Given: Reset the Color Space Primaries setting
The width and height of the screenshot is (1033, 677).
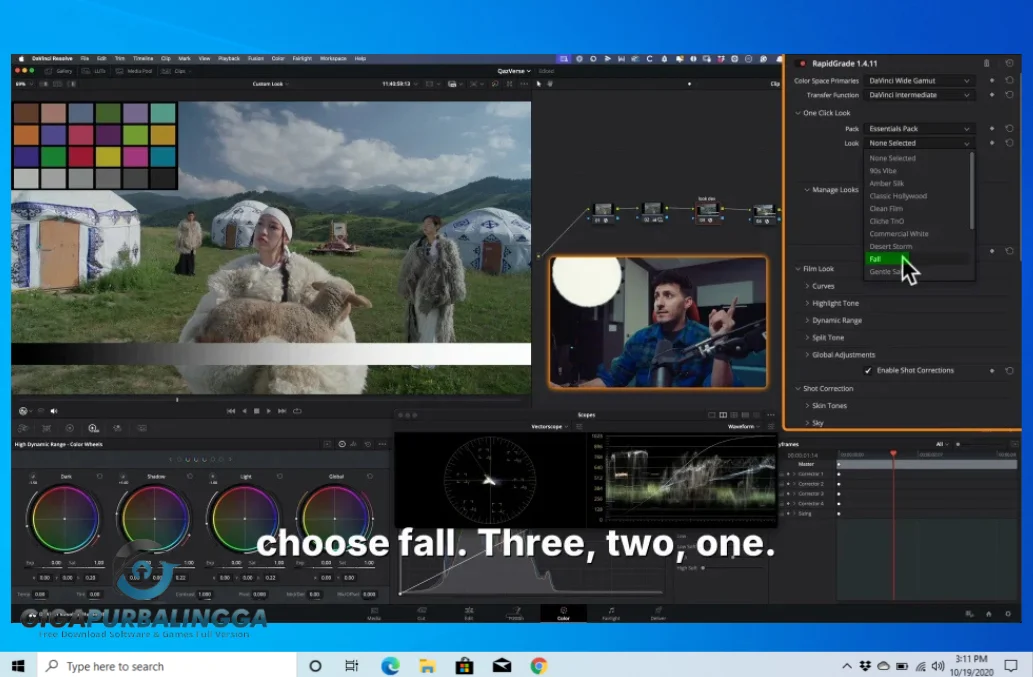Looking at the screenshot, I should click(x=1009, y=80).
